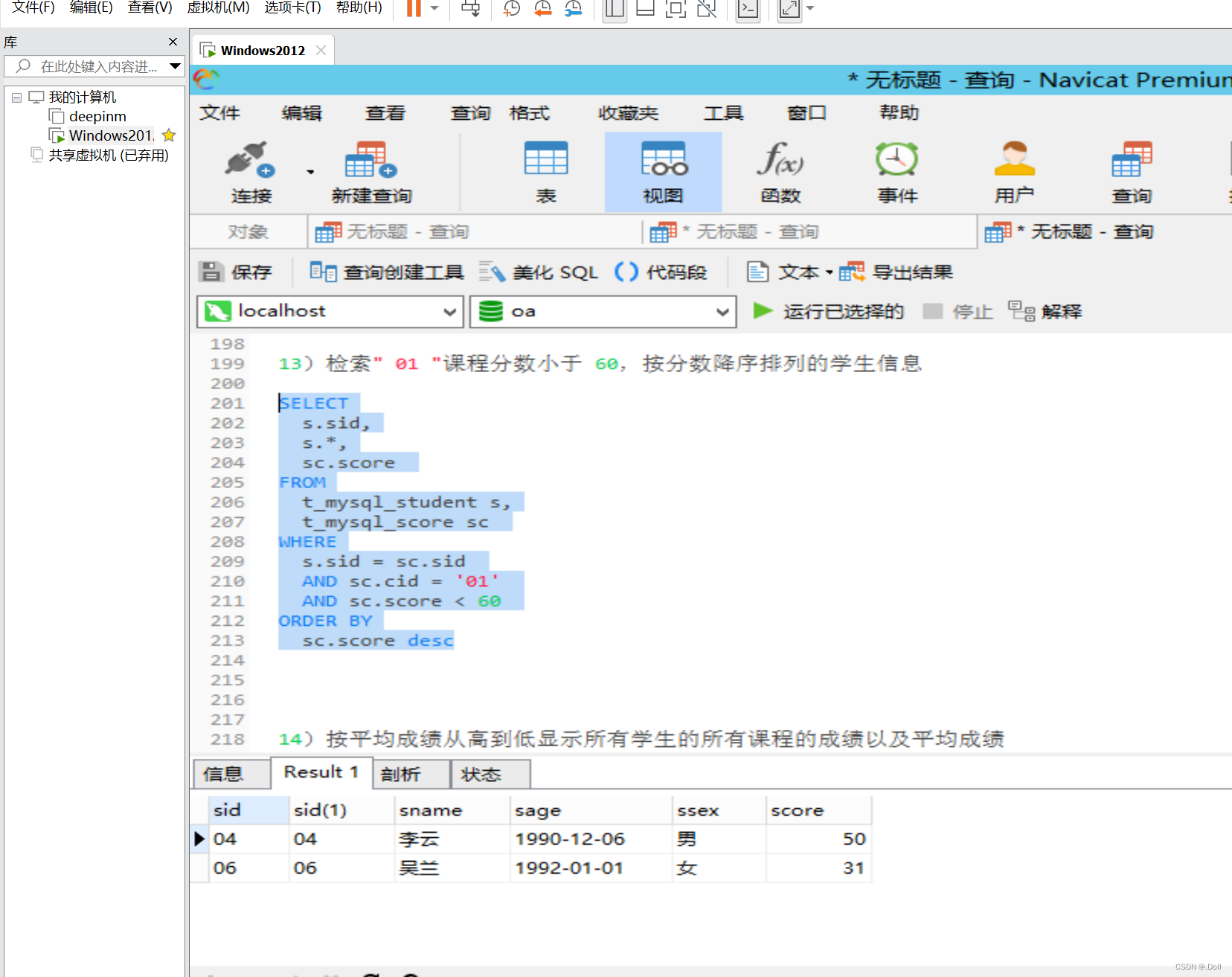This screenshot has width=1232, height=977.
Task: Run selected query (运行已选择的)
Action: tap(827, 311)
